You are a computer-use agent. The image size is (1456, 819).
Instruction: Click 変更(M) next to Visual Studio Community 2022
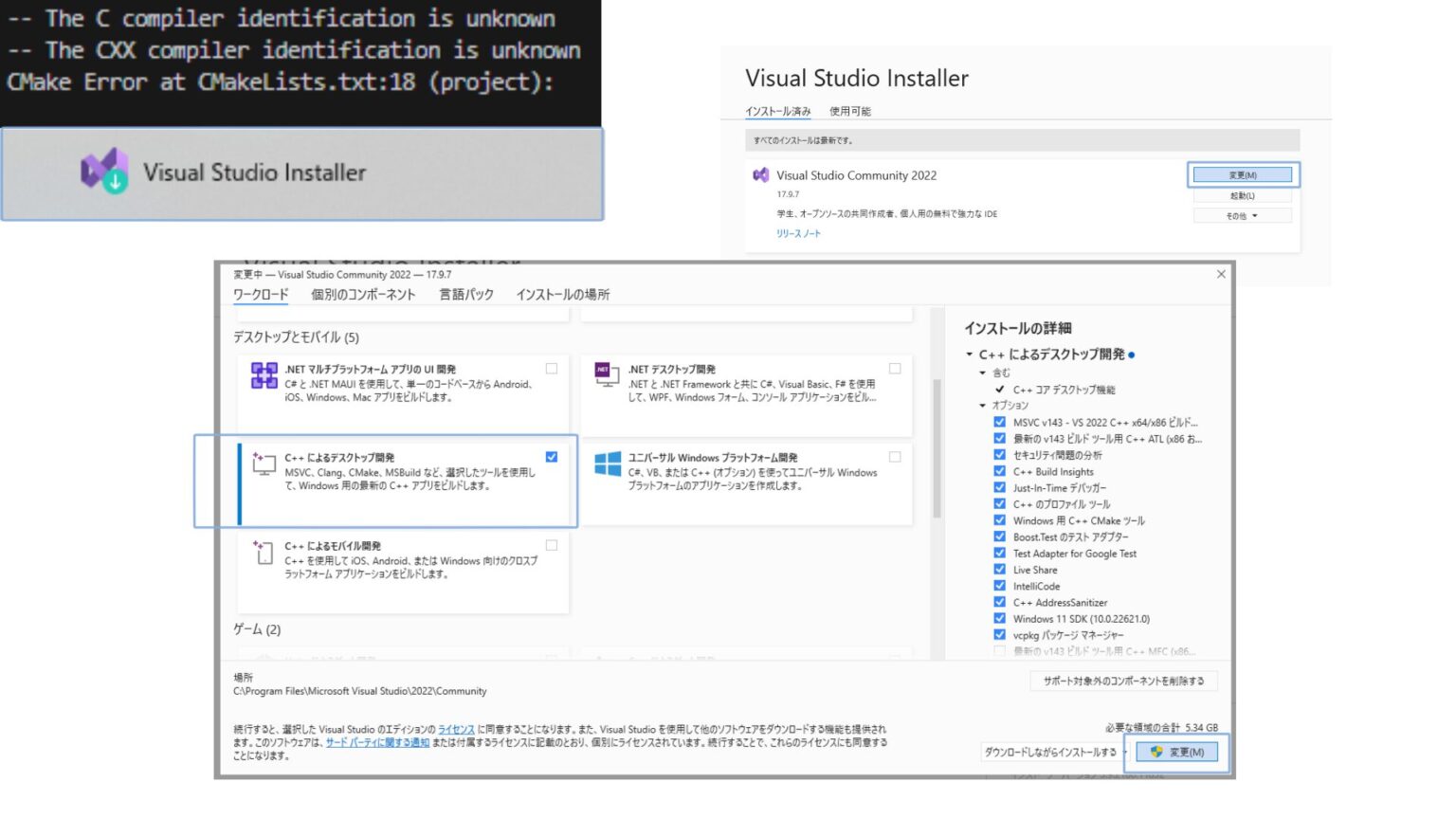point(1243,175)
